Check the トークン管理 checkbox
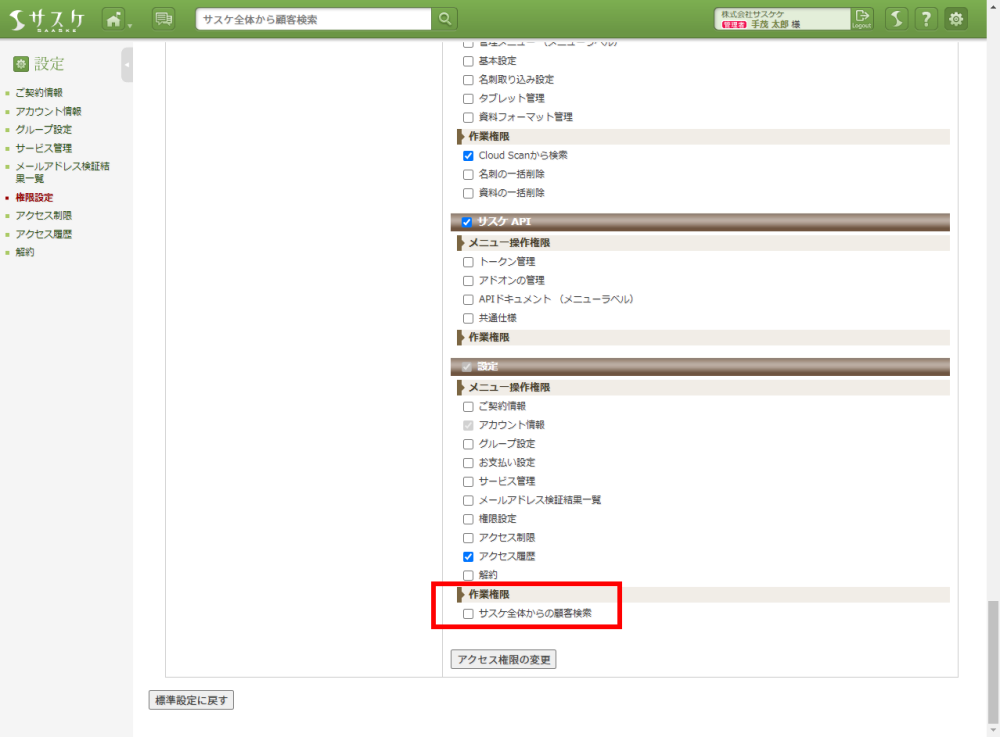 point(468,262)
